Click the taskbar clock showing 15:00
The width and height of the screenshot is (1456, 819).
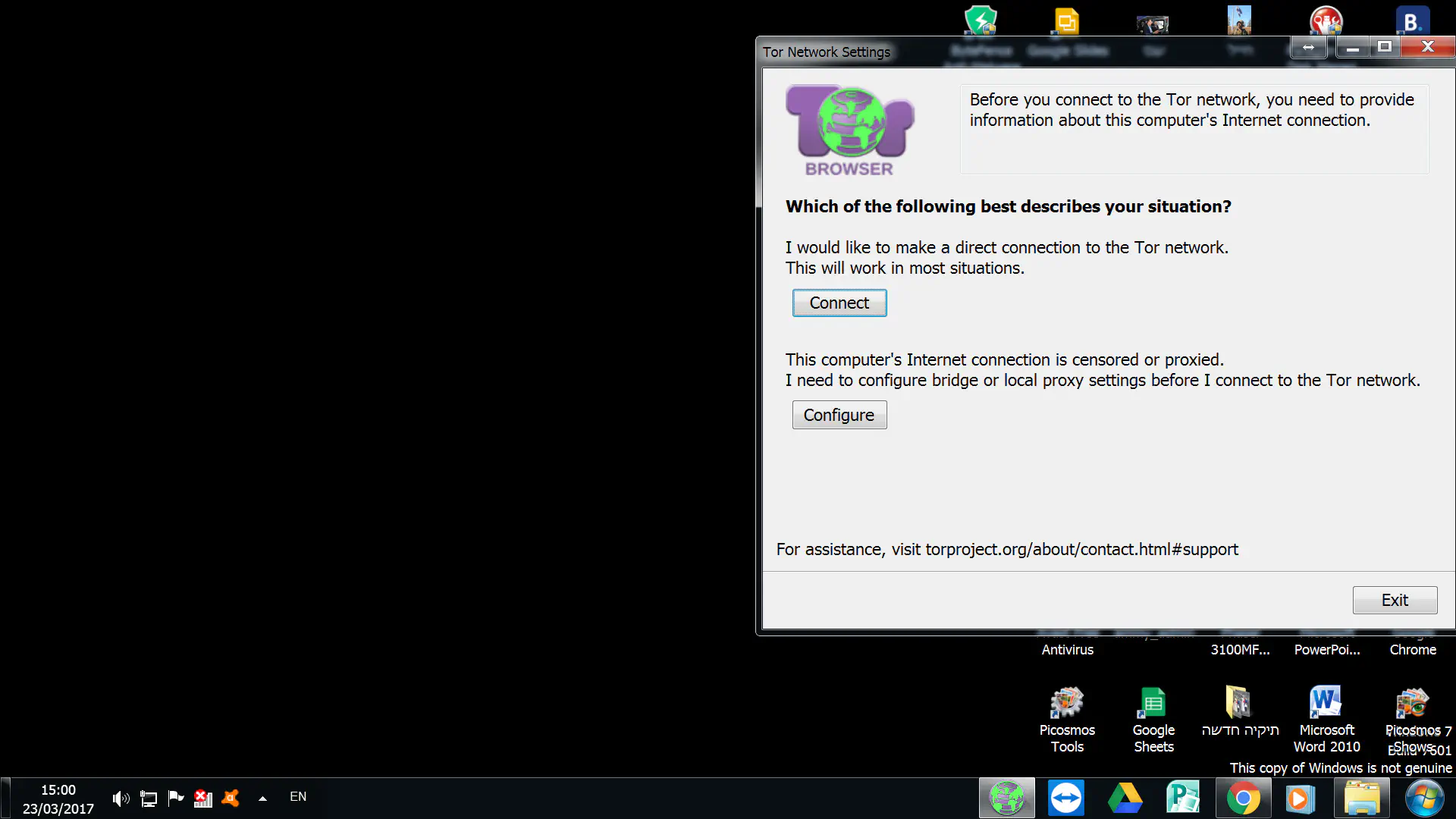pos(58,799)
